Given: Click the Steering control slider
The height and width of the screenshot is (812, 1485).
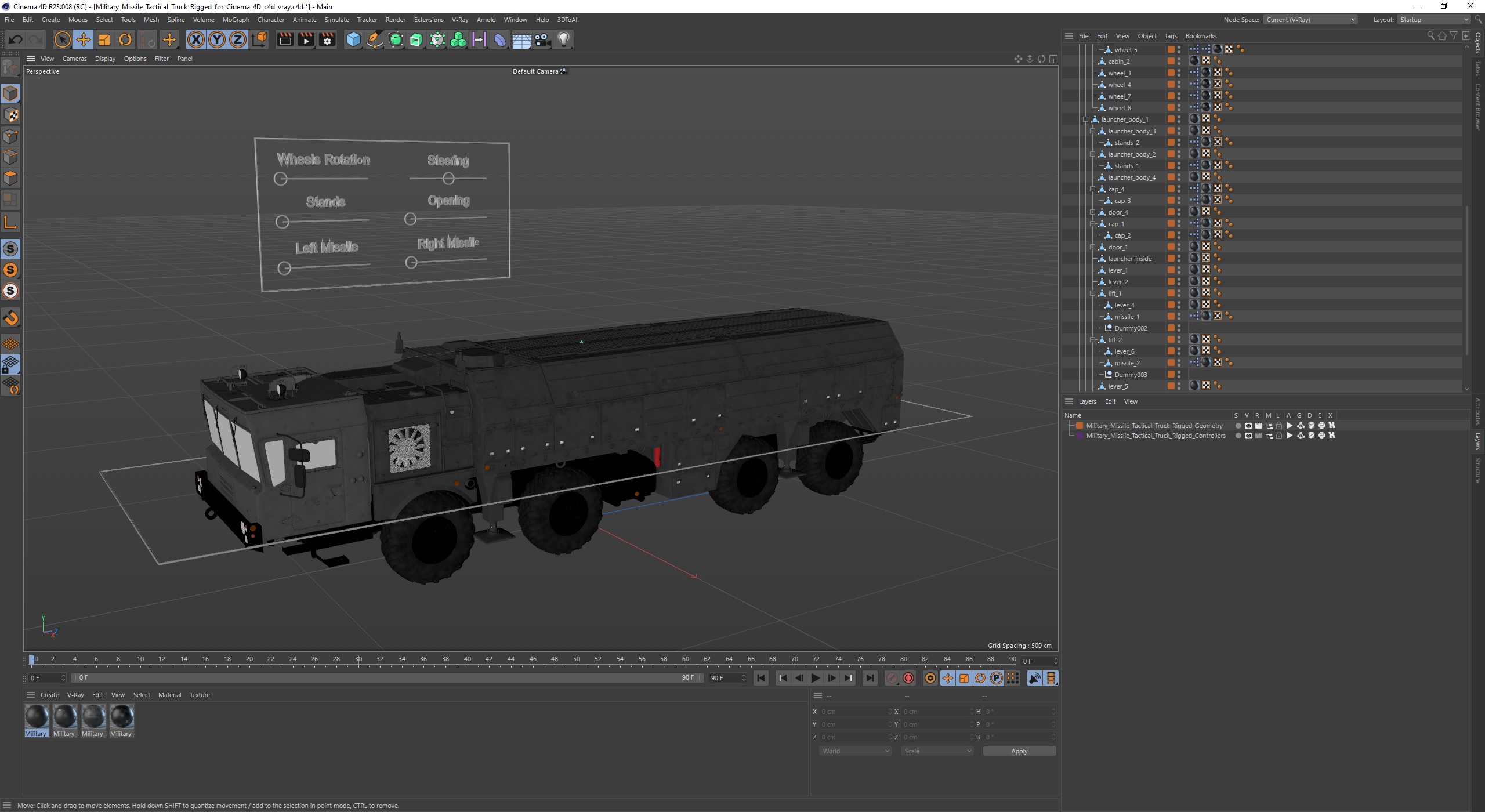Looking at the screenshot, I should pyautogui.click(x=449, y=178).
